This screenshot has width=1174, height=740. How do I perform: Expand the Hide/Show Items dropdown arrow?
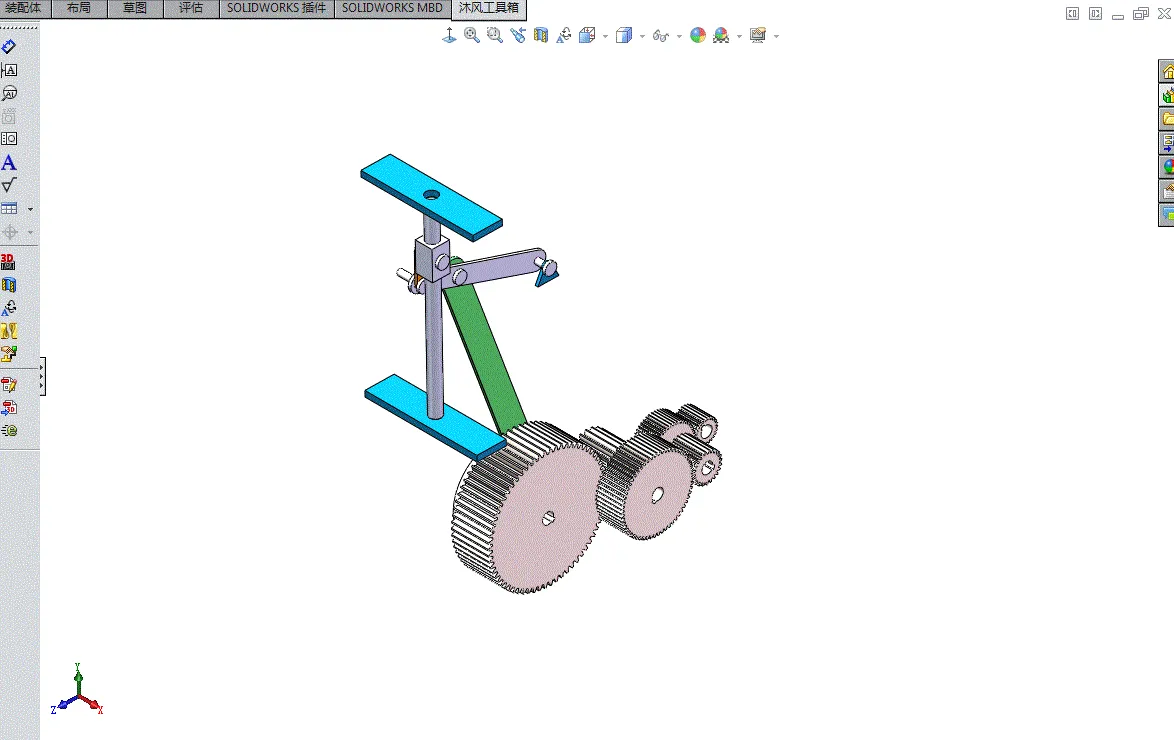679,36
